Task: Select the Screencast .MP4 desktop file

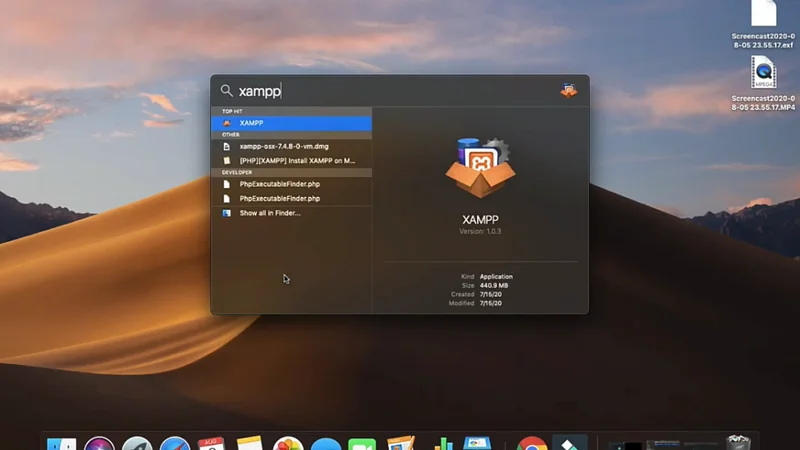Action: 764,82
